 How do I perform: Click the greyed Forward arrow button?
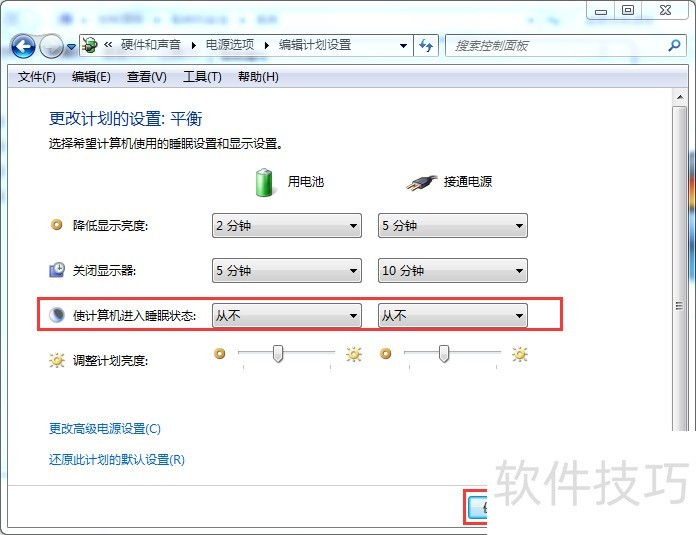pyautogui.click(x=51, y=46)
